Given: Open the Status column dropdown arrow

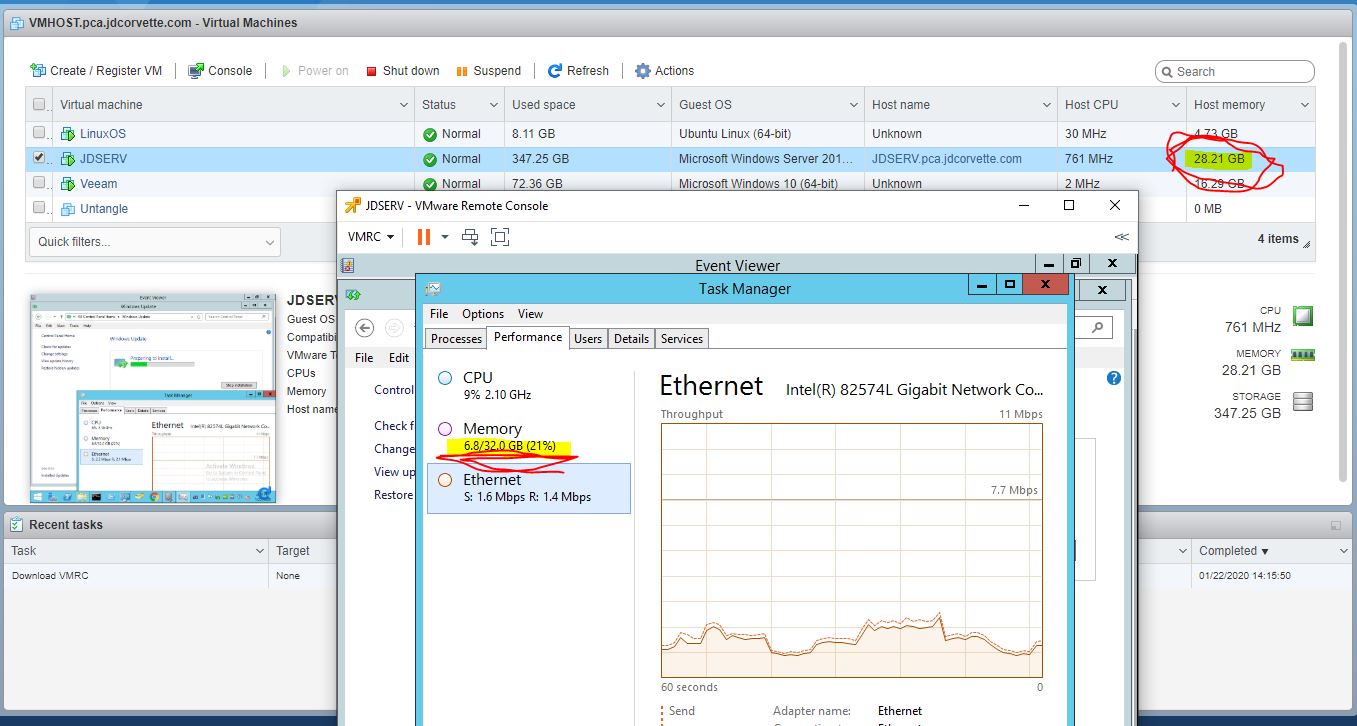Looking at the screenshot, I should coord(494,105).
